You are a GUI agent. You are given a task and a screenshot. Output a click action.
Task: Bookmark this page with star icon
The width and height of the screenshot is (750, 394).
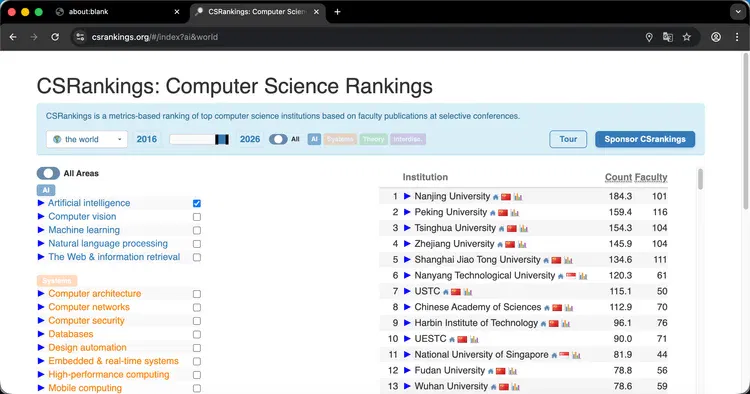coord(686,37)
